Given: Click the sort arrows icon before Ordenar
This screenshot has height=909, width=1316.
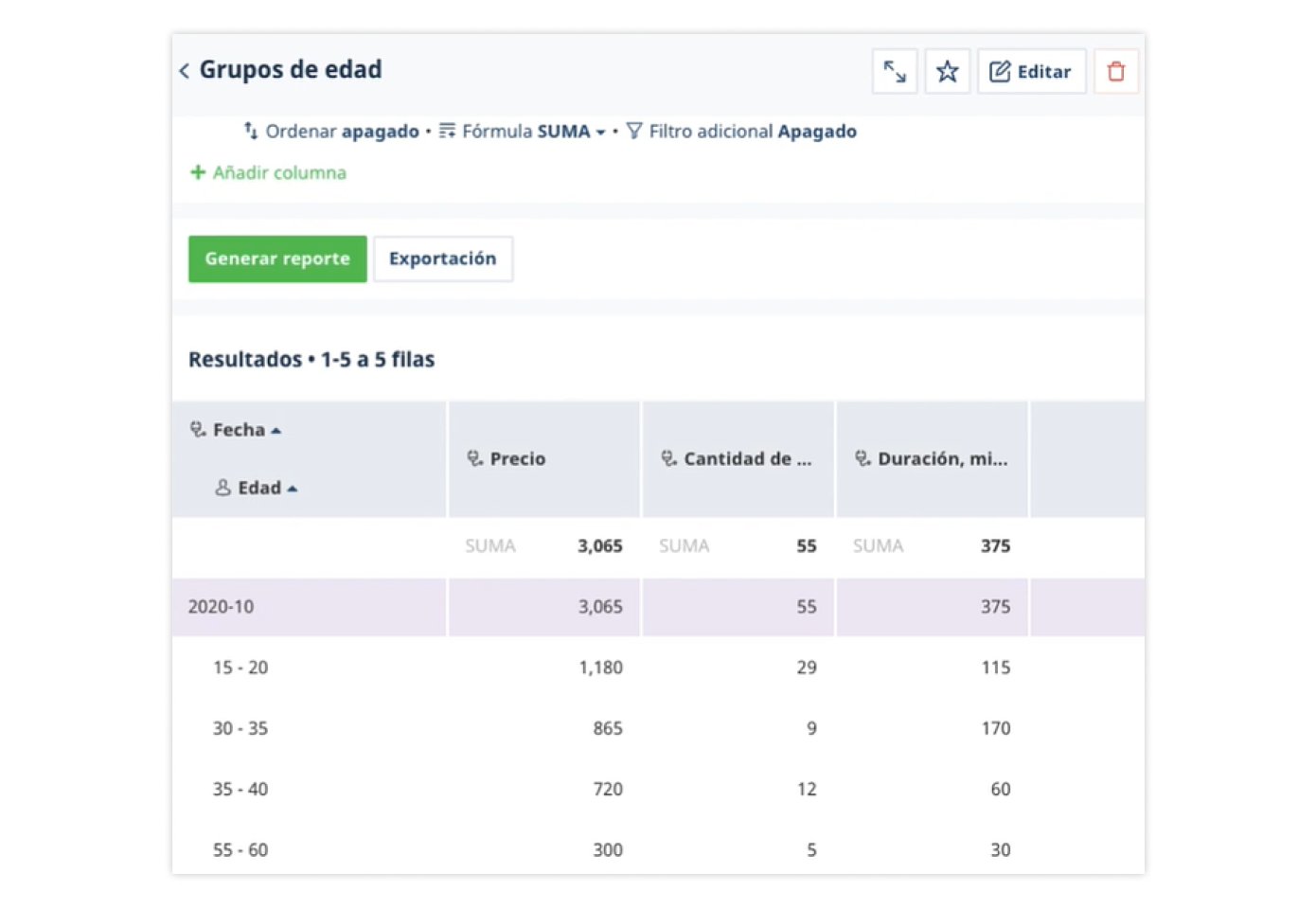Looking at the screenshot, I should tap(251, 132).
